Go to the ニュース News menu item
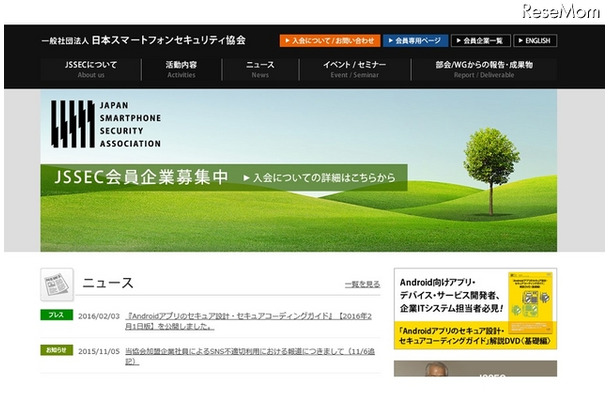The image size is (610, 400). (260, 69)
